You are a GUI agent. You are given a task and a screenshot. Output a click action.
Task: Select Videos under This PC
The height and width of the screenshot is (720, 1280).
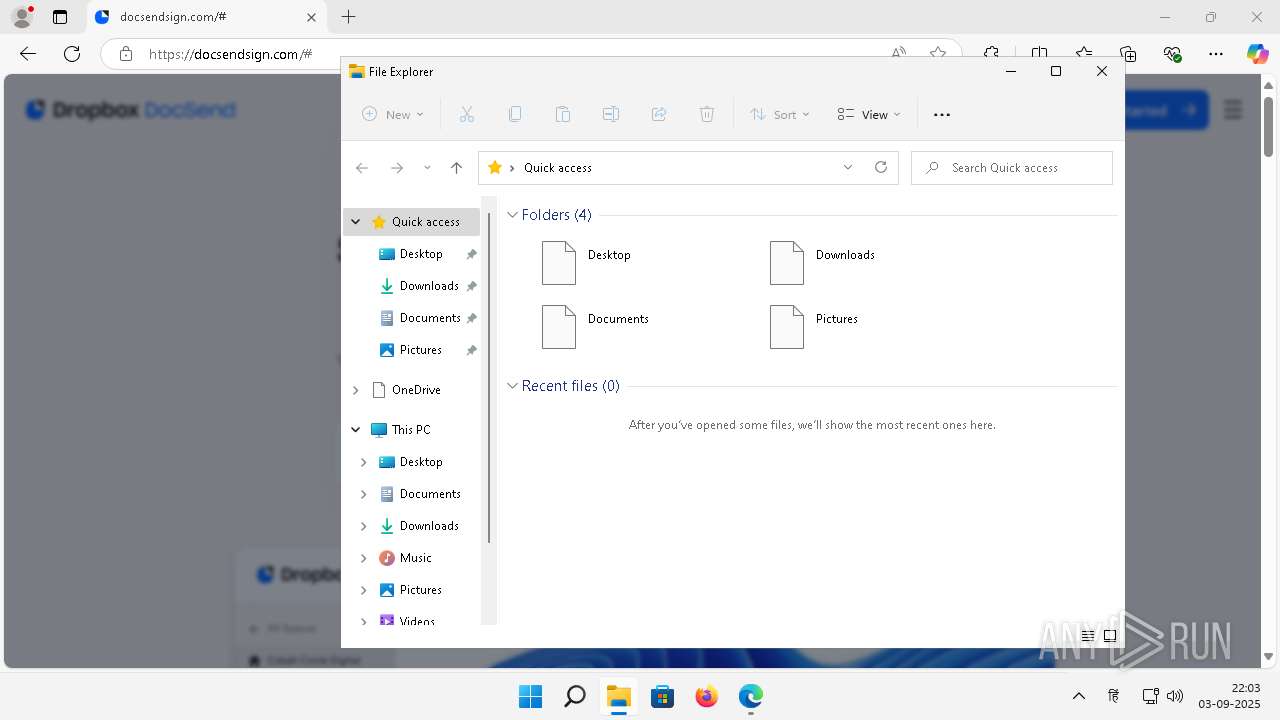(x=417, y=621)
